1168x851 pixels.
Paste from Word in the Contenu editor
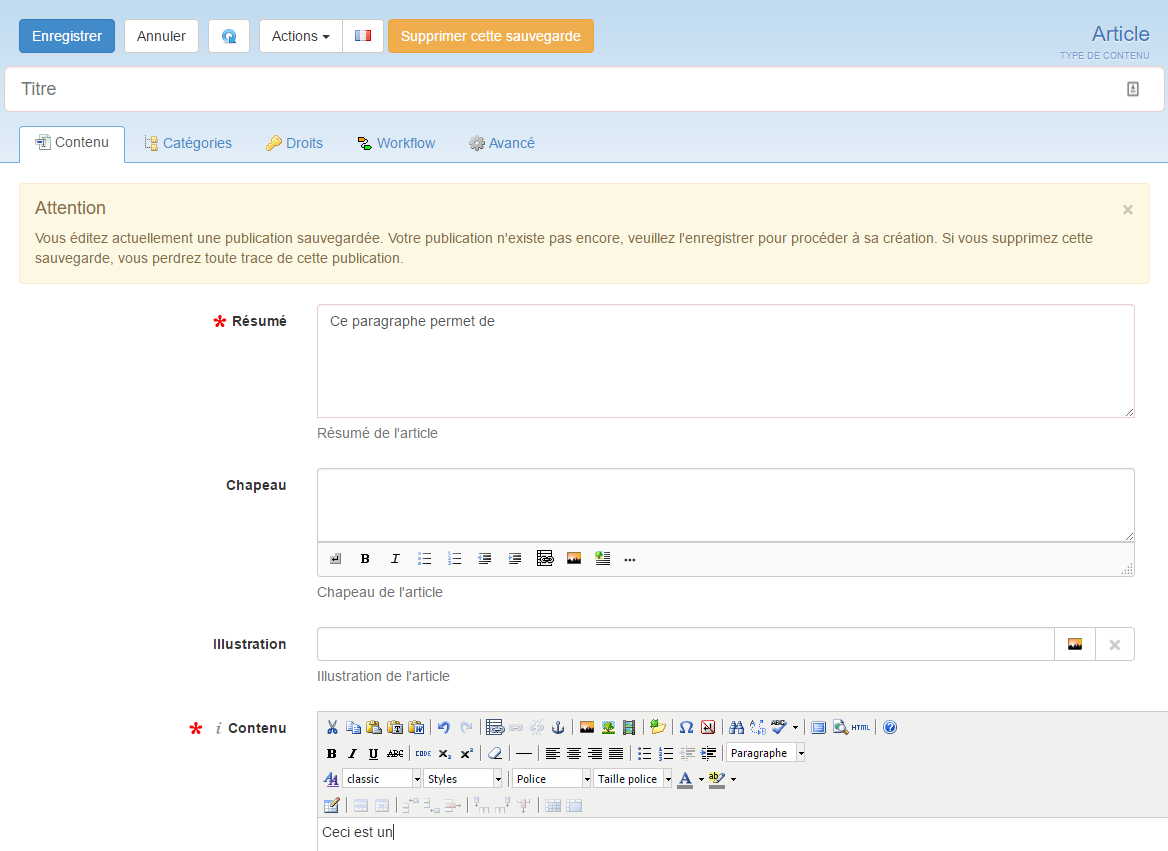pos(416,727)
